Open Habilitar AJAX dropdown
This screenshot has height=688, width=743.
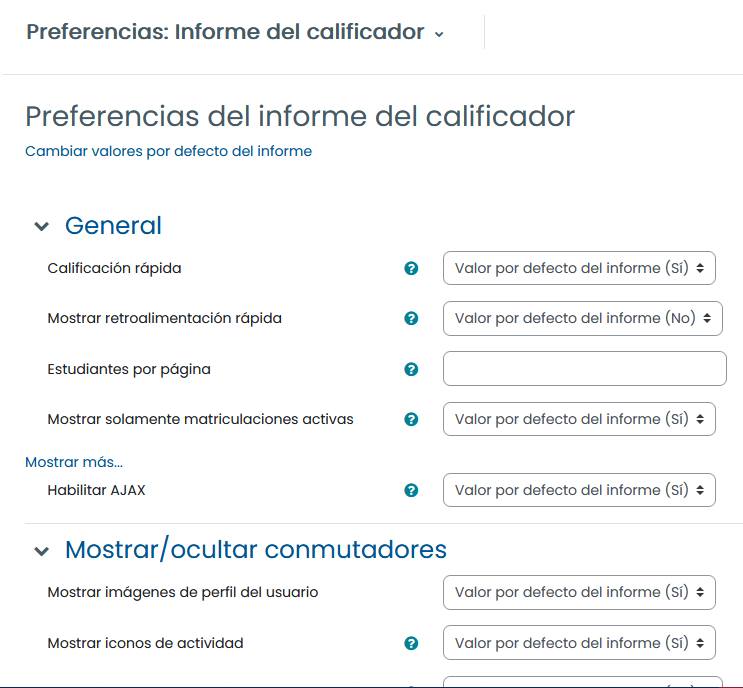579,490
